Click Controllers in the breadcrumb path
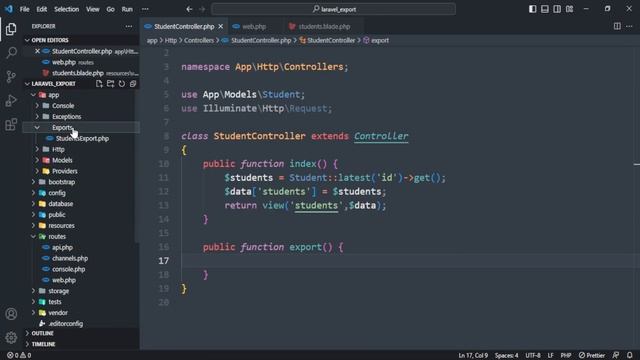 (x=199, y=40)
